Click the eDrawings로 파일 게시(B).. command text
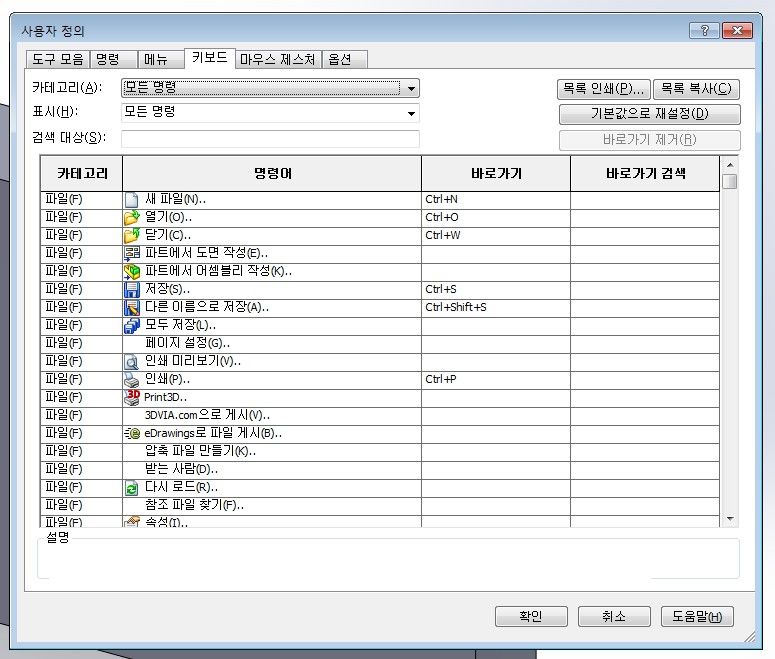This screenshot has height=659, width=775. tap(213, 434)
